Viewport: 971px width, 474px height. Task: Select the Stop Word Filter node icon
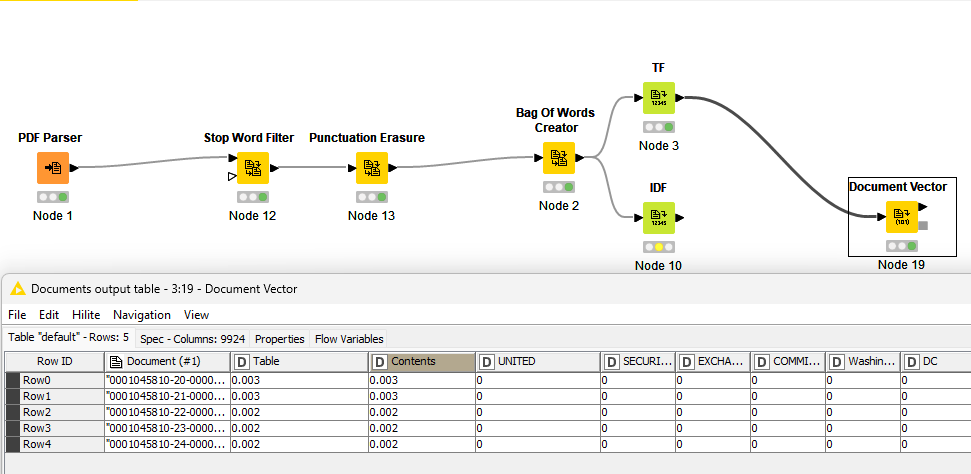click(x=253, y=168)
